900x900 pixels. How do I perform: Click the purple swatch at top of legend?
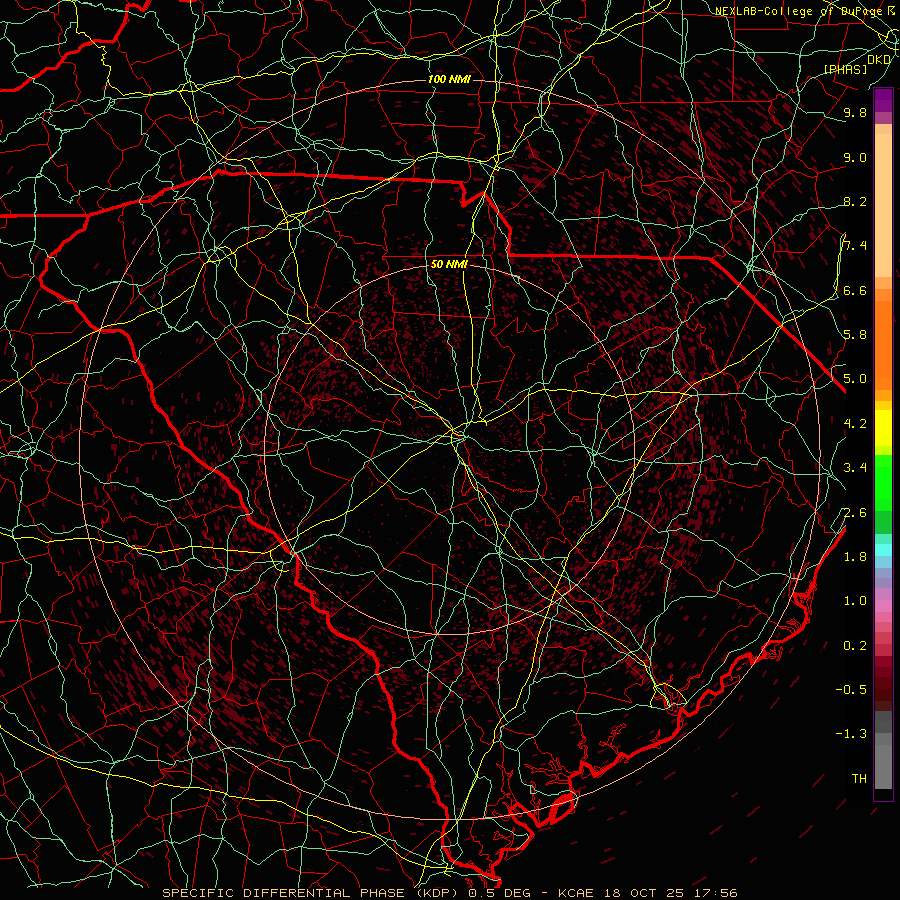(883, 100)
